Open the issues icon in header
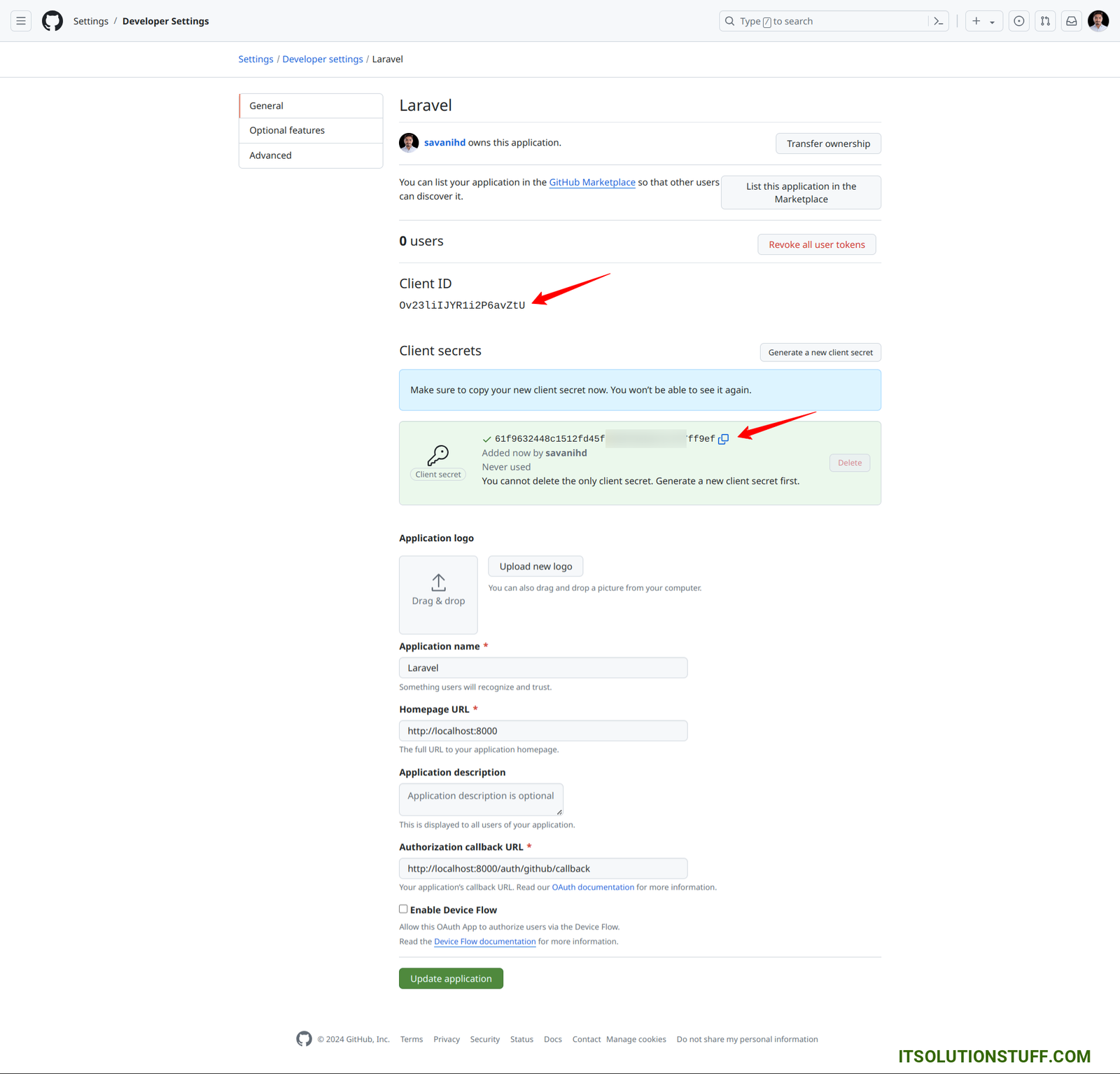Screen dimensions: 1120x1074 click(x=1018, y=21)
